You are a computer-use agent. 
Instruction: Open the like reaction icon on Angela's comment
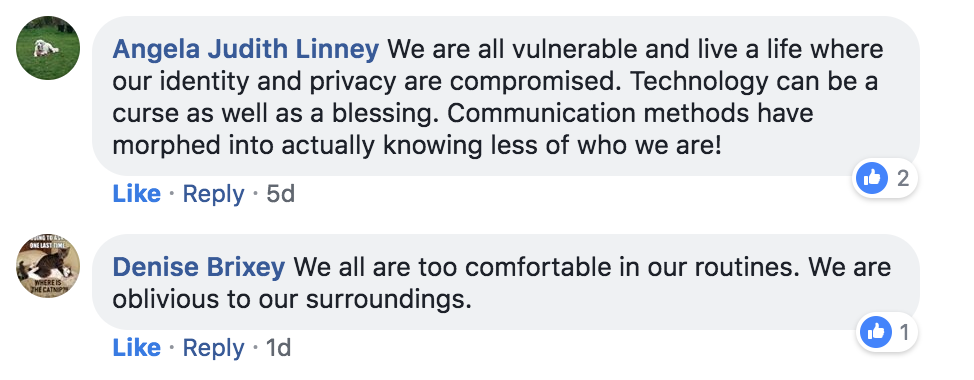point(872,178)
